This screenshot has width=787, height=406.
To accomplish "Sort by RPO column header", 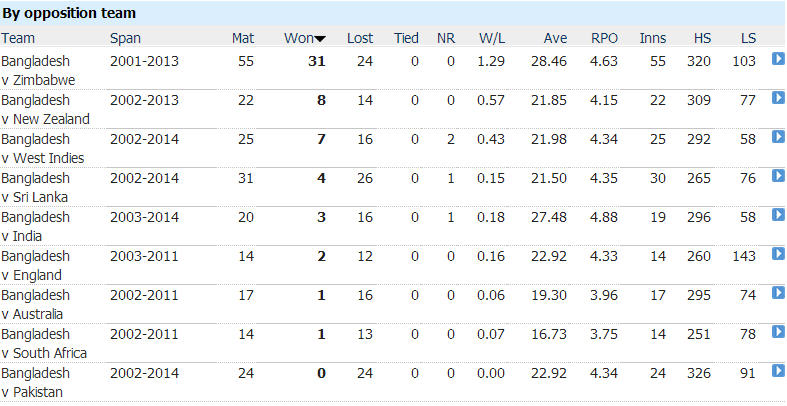I will pos(604,38).
